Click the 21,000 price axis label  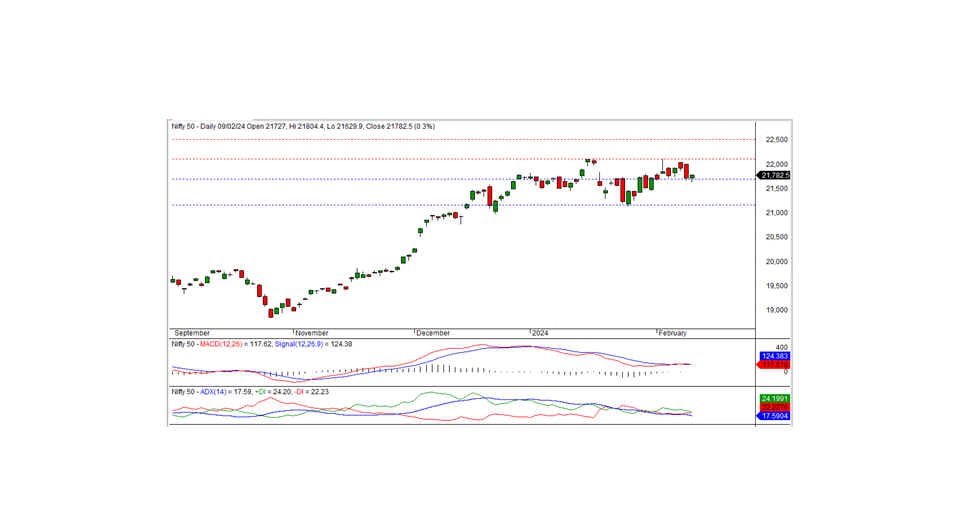click(775, 213)
